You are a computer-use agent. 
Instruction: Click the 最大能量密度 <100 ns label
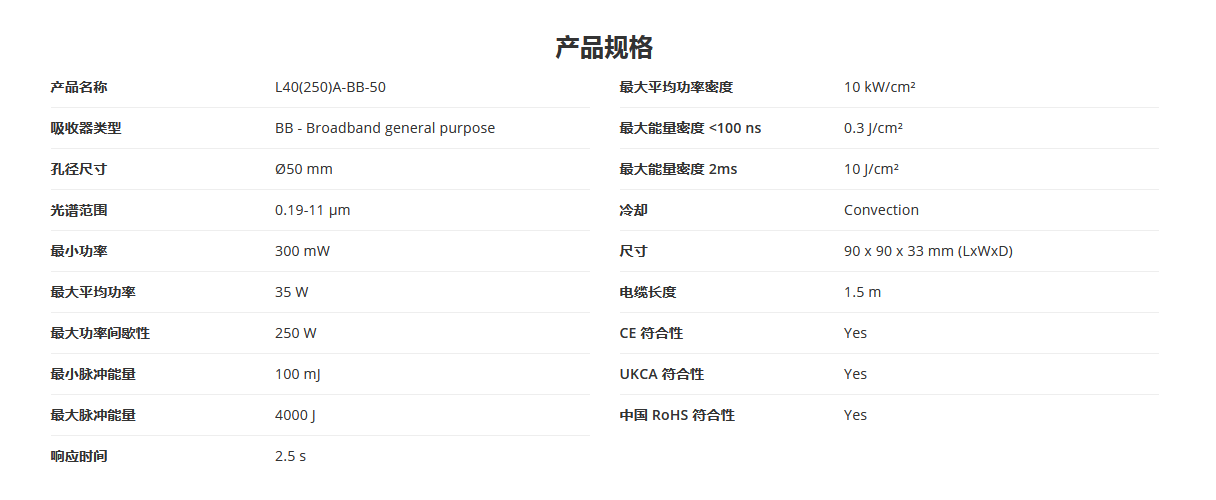[690, 128]
